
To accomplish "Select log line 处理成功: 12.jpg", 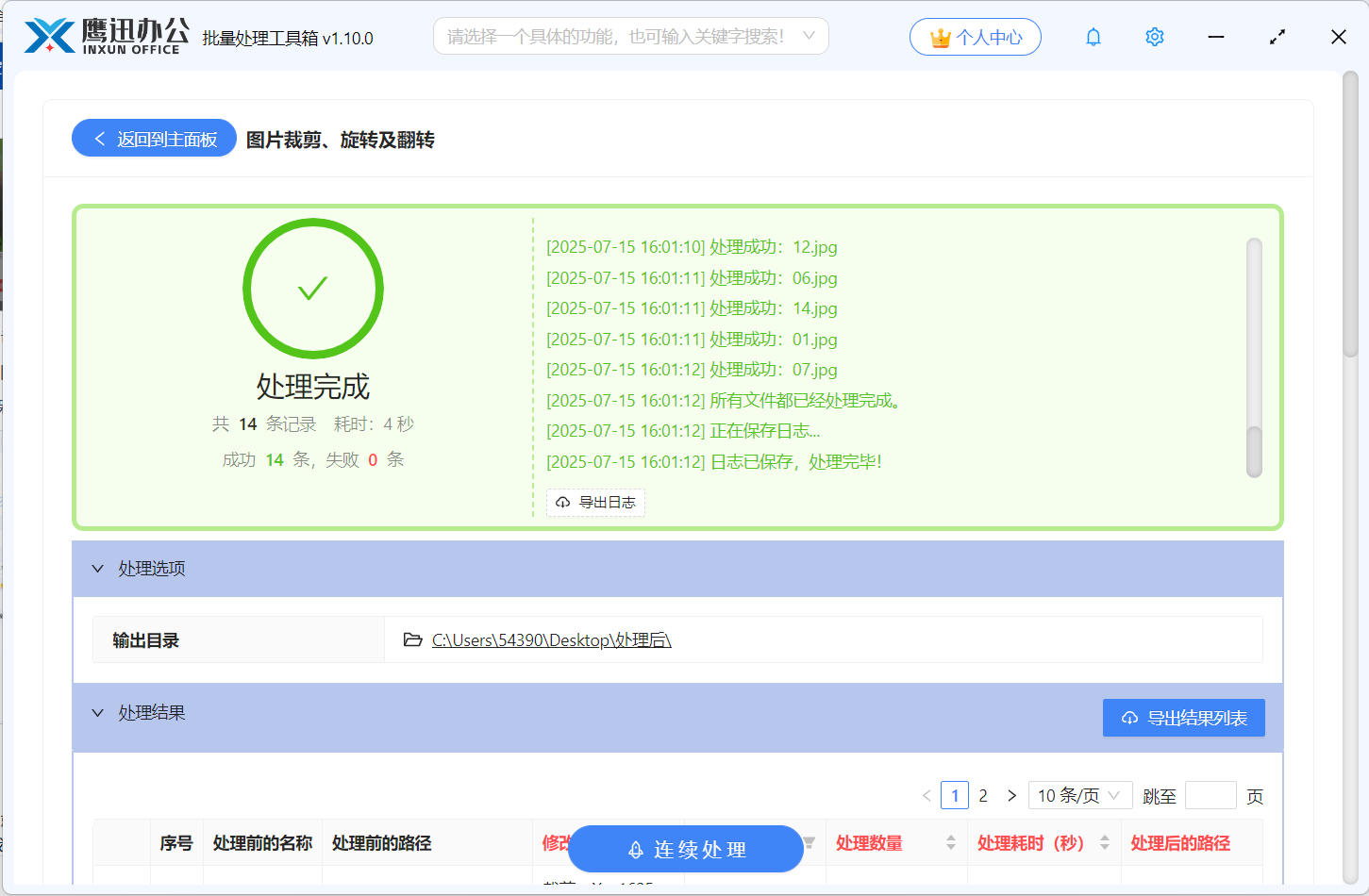I will coord(692,247).
